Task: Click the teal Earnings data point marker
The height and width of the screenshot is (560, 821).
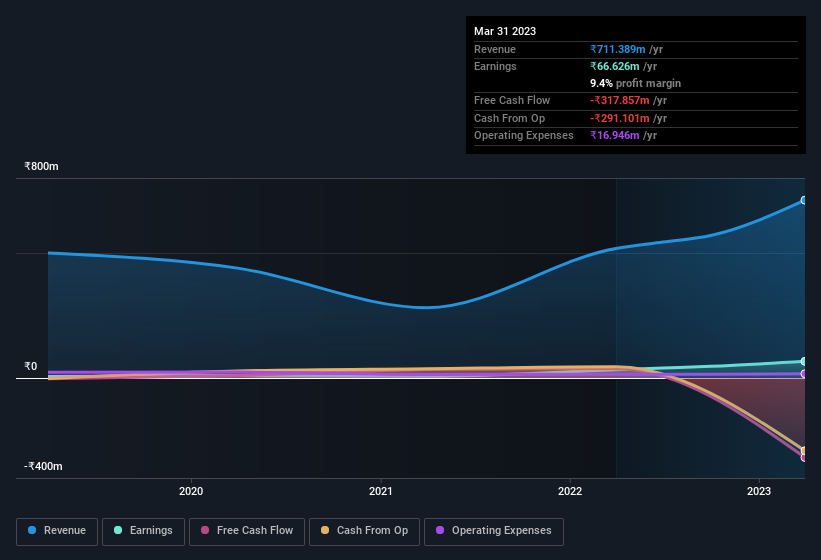Action: click(x=804, y=362)
